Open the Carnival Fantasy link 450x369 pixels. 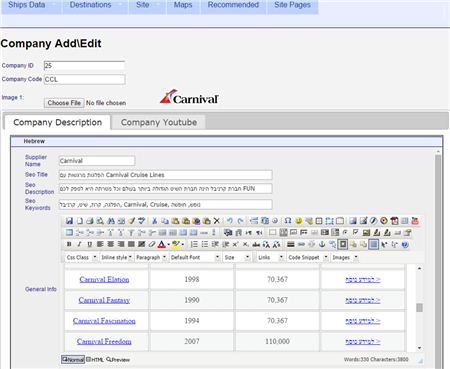pyautogui.click(x=104, y=300)
